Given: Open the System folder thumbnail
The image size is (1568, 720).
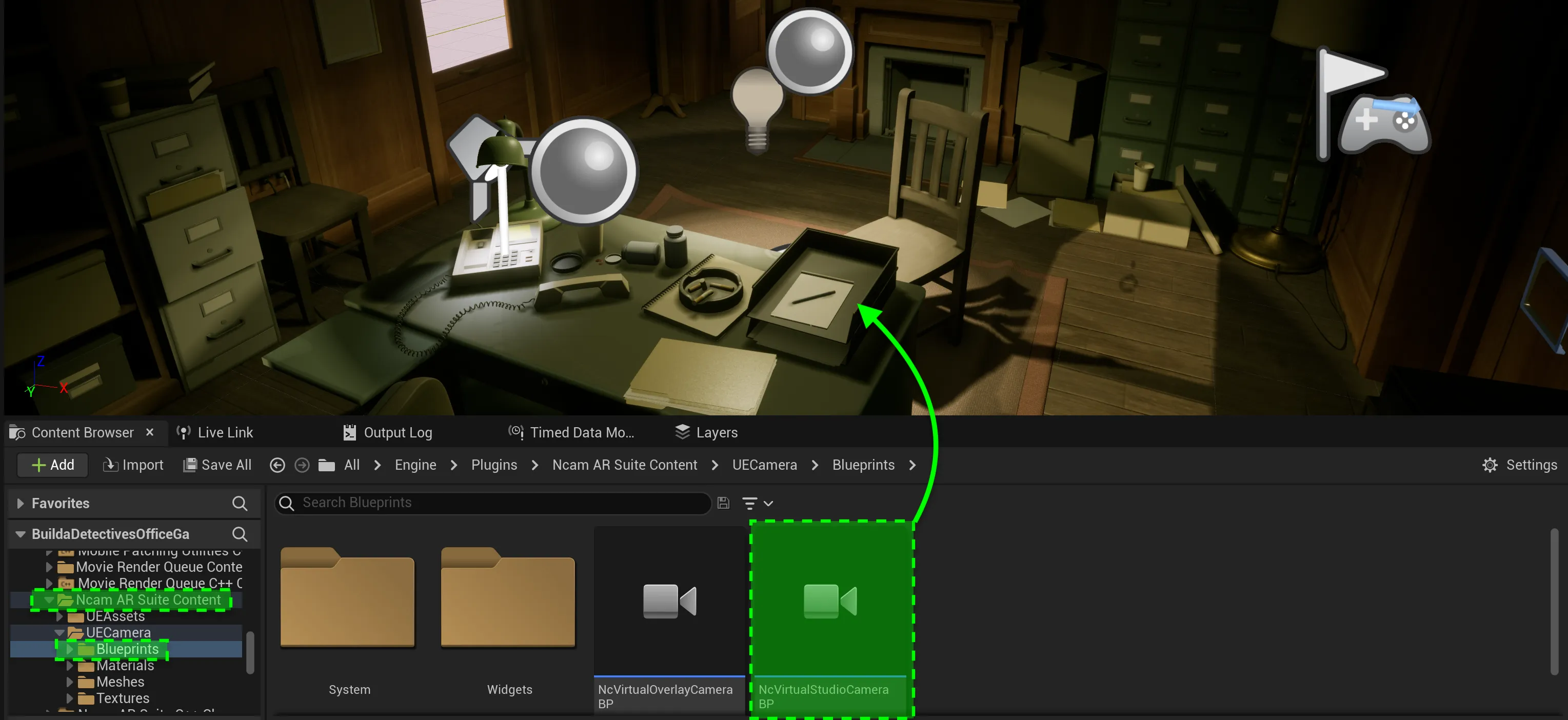Looking at the screenshot, I should click(348, 597).
